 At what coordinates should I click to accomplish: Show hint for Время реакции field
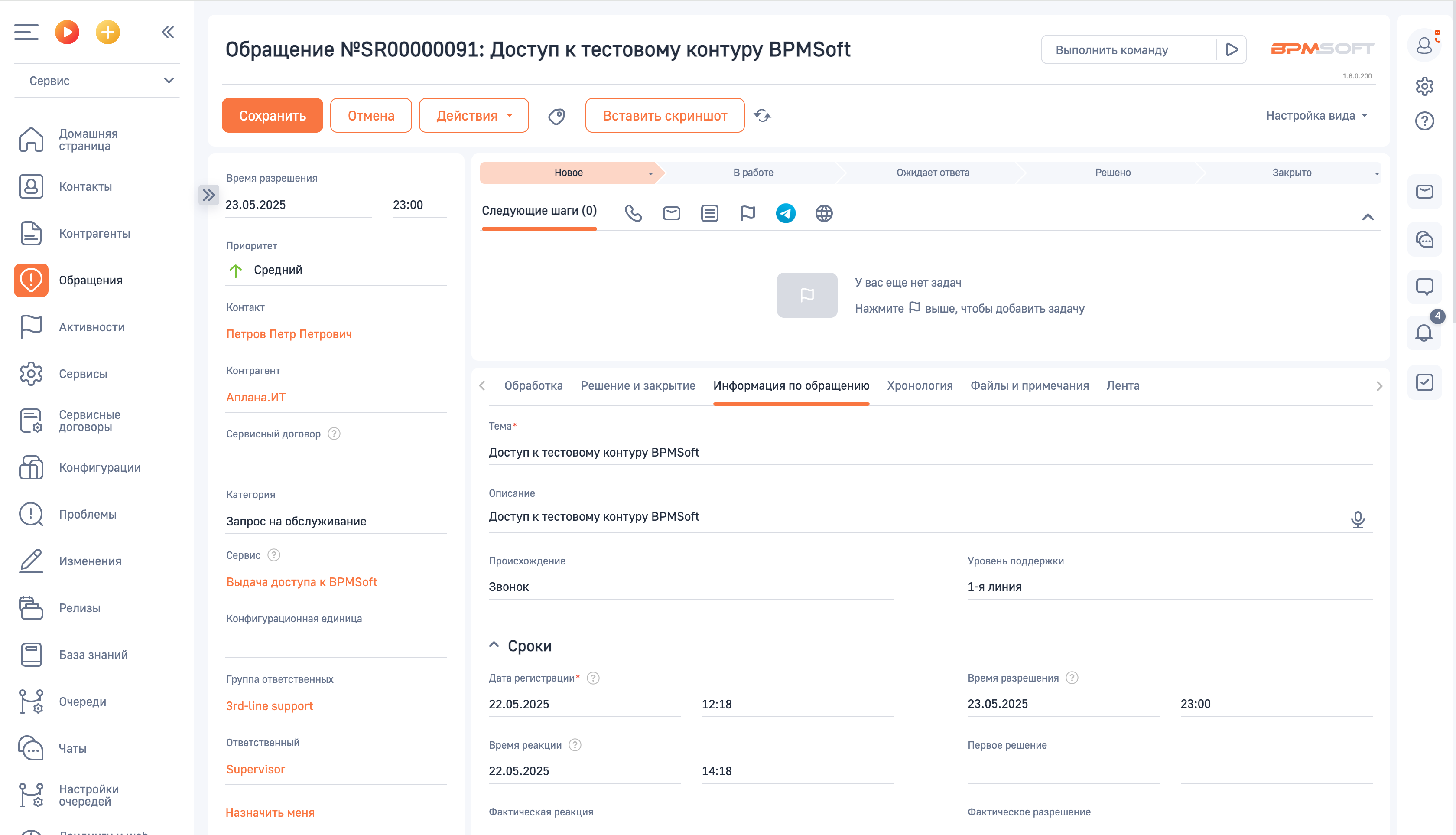point(575,745)
